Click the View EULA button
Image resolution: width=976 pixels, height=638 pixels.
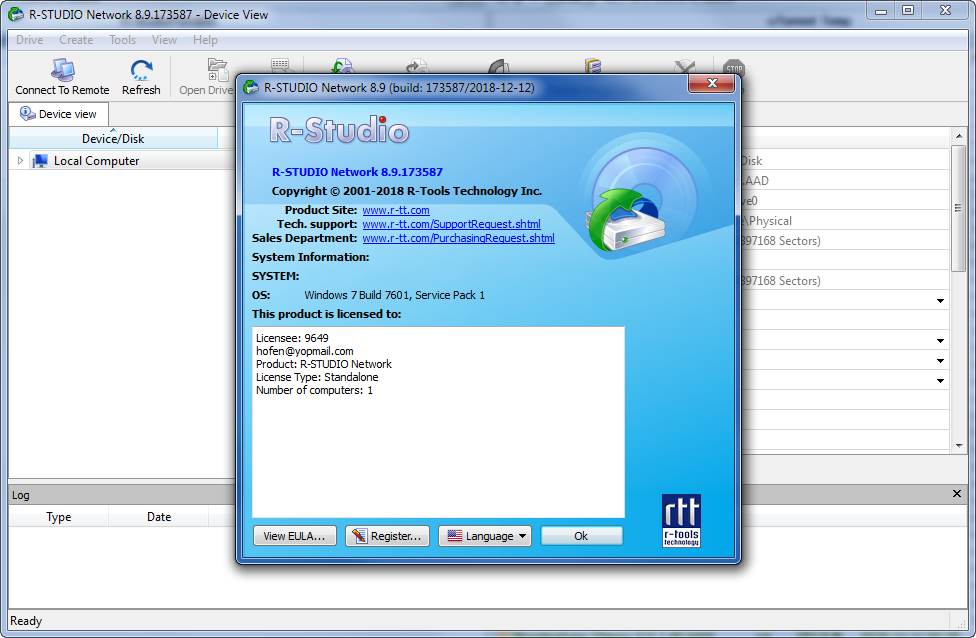coord(294,536)
